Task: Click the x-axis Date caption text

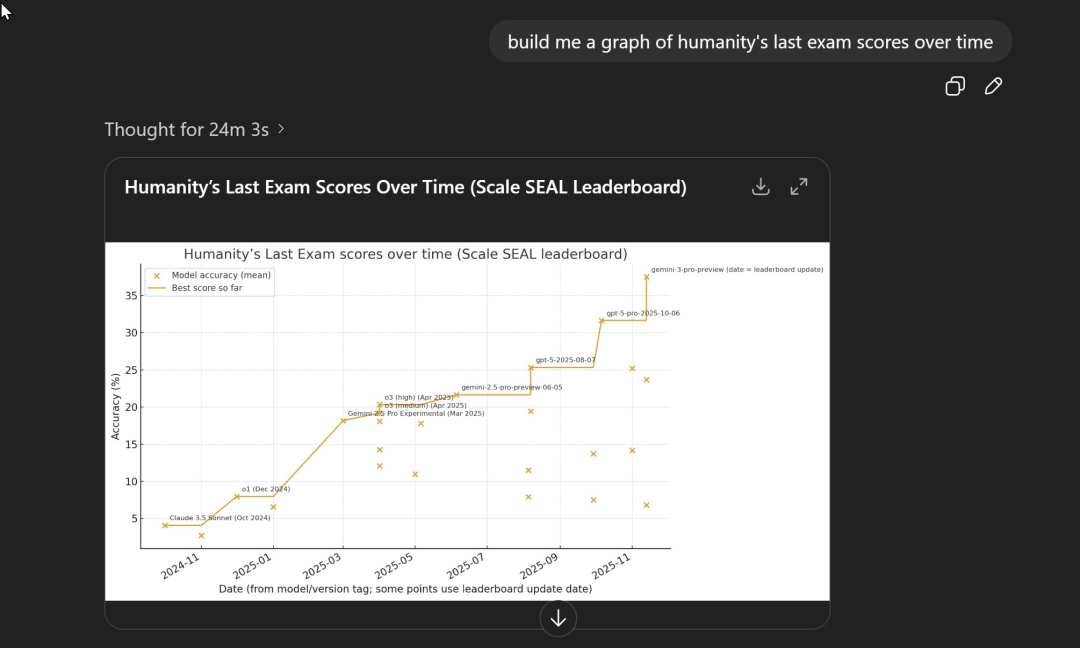Action: [x=405, y=589]
